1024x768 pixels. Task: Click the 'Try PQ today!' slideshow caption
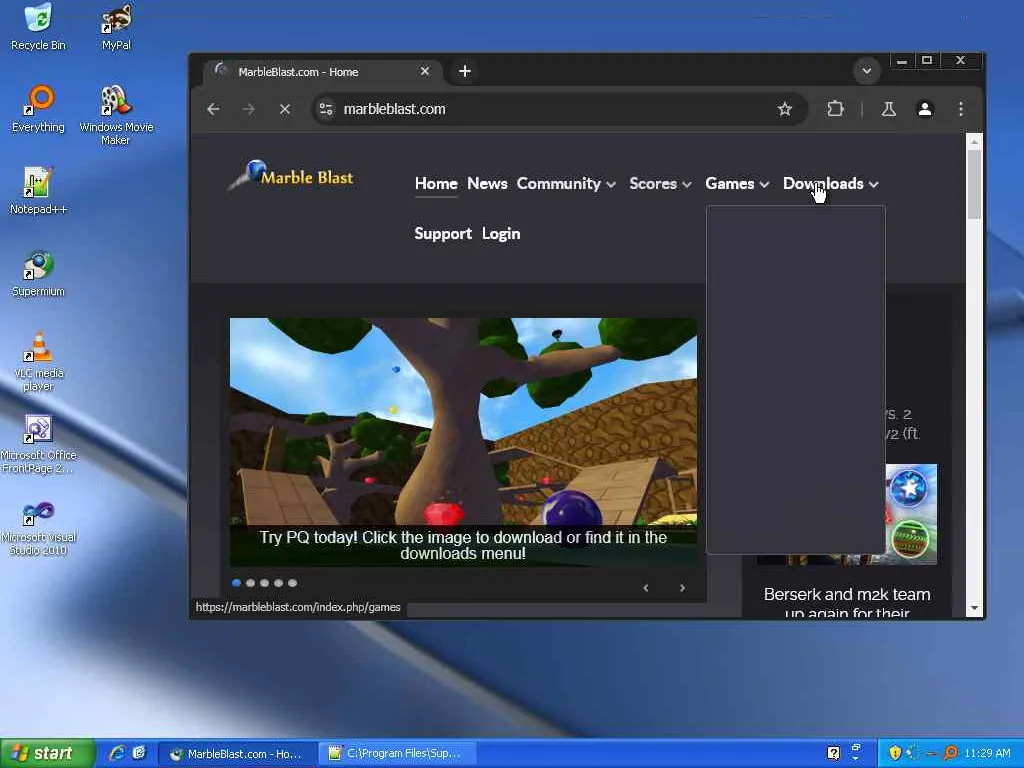click(x=463, y=545)
